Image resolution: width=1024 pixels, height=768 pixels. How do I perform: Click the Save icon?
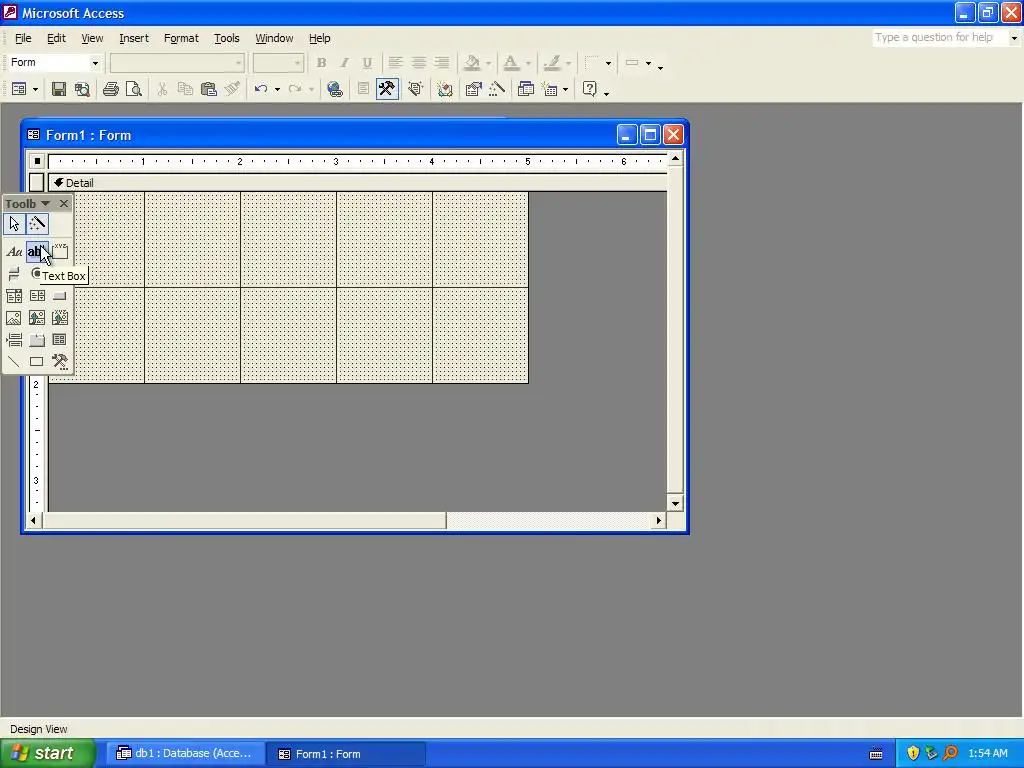tap(59, 89)
